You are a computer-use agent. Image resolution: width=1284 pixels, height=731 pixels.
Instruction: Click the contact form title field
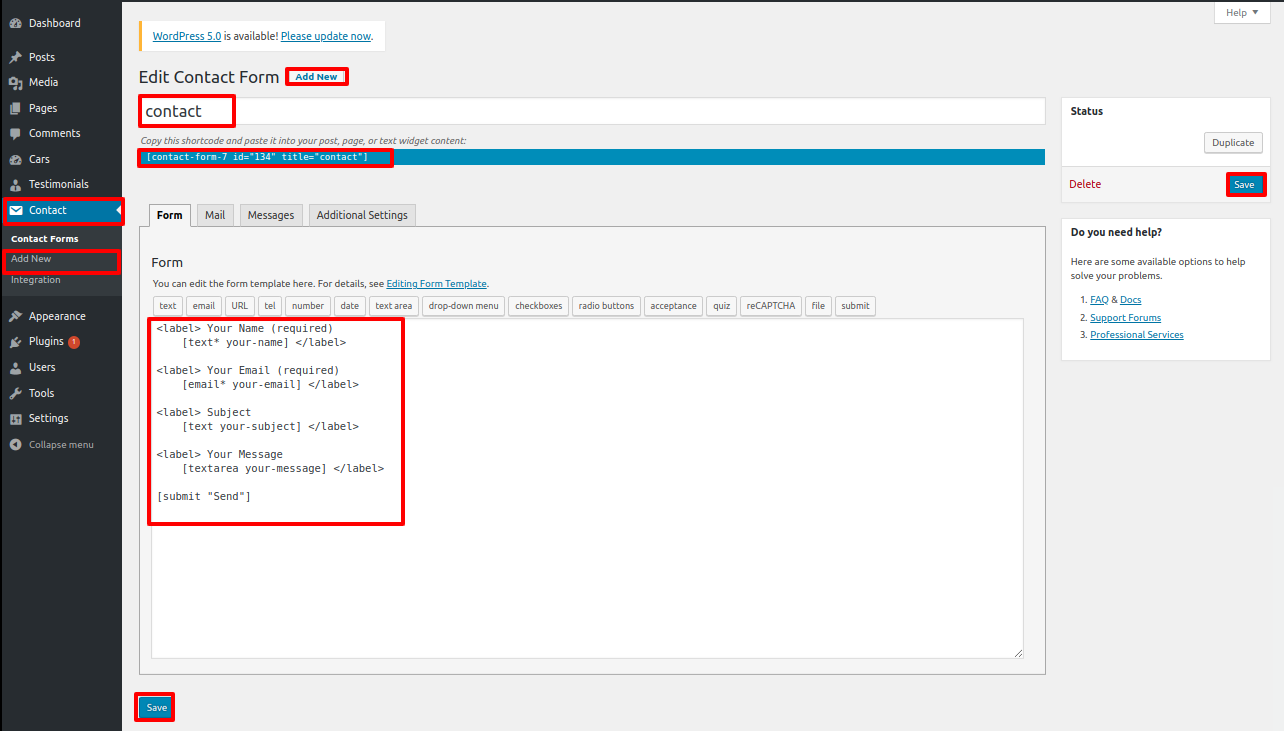(590, 111)
